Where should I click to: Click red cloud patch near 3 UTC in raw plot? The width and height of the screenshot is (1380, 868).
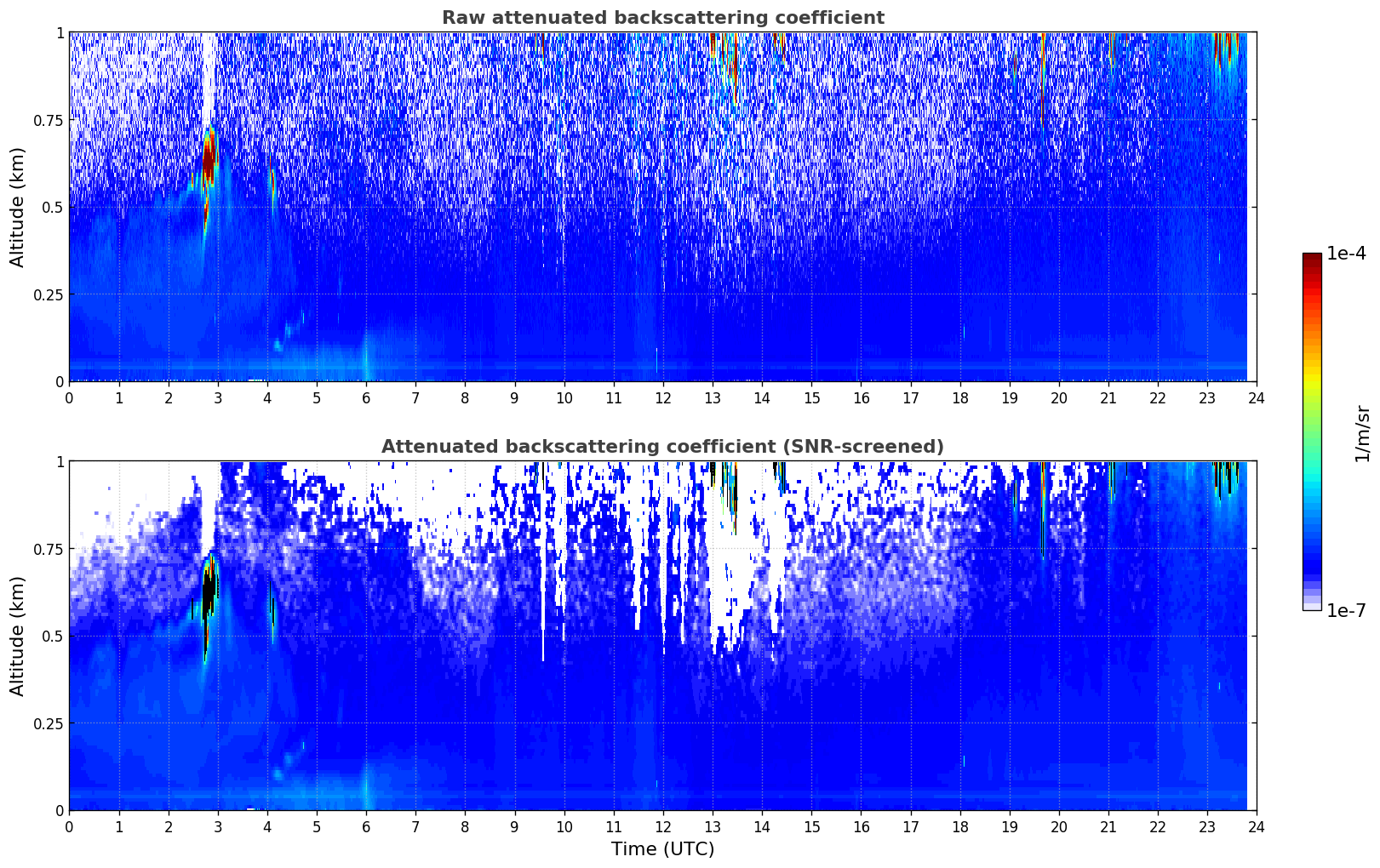coord(209,157)
